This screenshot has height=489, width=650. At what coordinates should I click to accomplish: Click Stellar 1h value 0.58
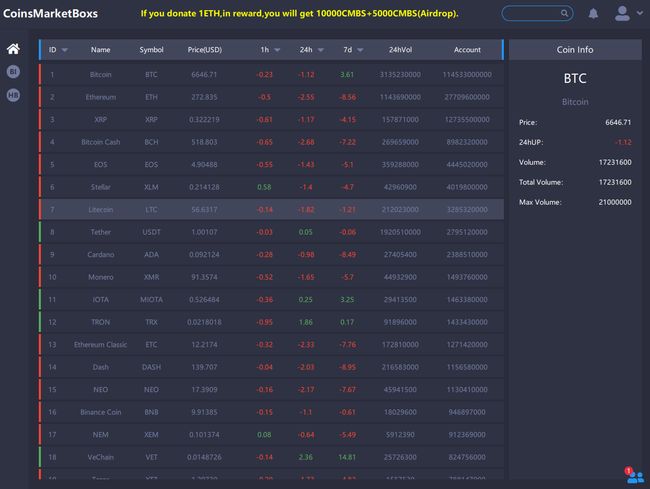pyautogui.click(x=264, y=187)
